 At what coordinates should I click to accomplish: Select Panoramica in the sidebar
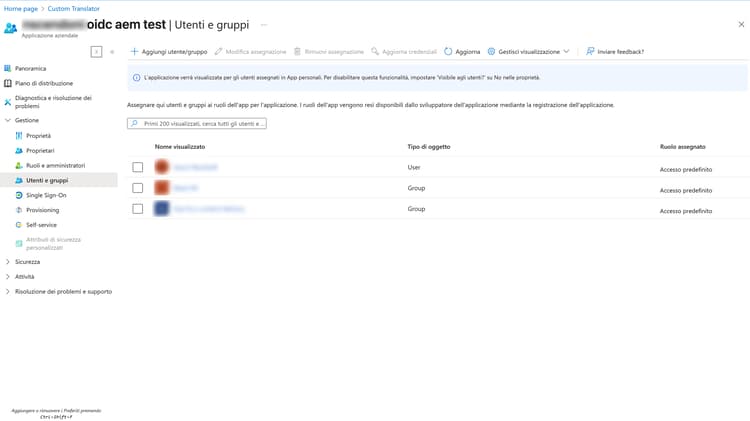[31, 68]
